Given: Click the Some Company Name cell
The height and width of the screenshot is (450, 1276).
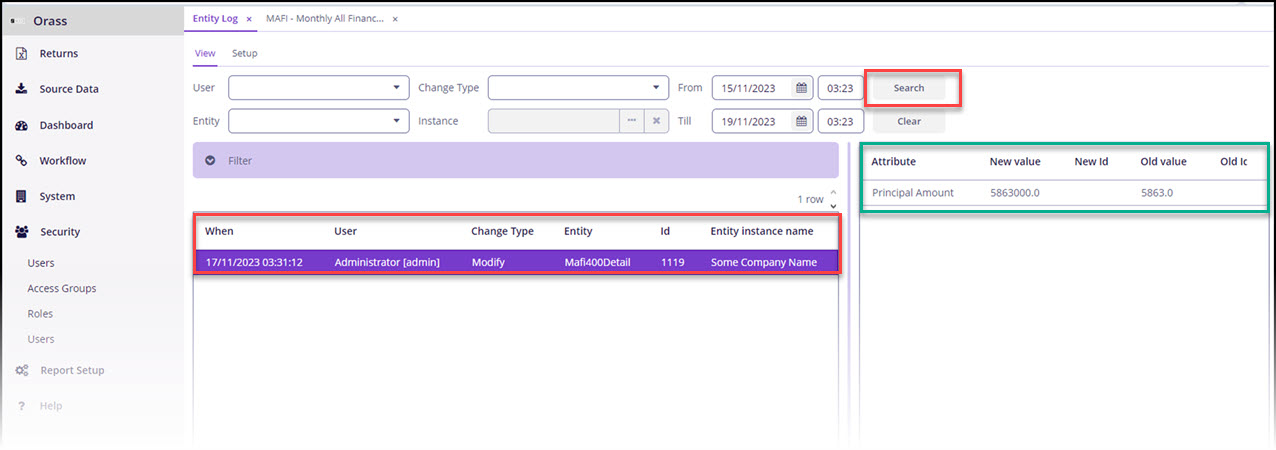Looking at the screenshot, I should 764,262.
